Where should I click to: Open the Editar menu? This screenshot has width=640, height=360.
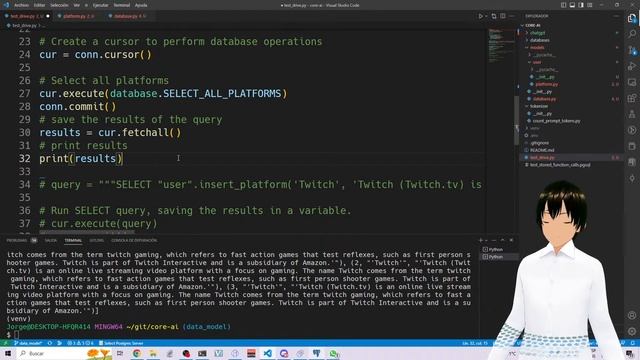point(39,5)
